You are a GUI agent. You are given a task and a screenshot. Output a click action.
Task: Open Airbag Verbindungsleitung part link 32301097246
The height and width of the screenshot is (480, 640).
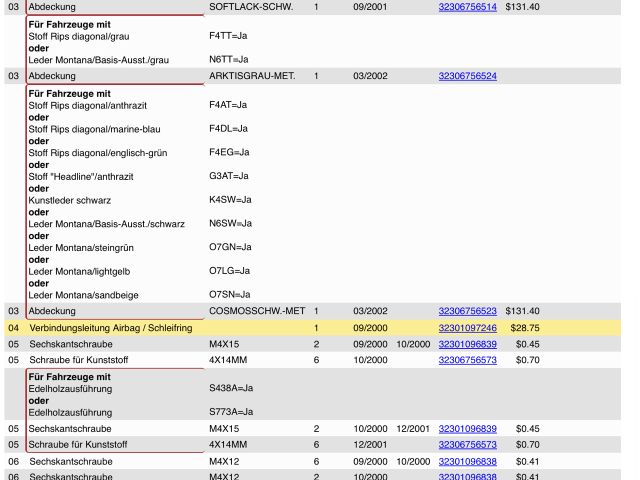(467, 328)
